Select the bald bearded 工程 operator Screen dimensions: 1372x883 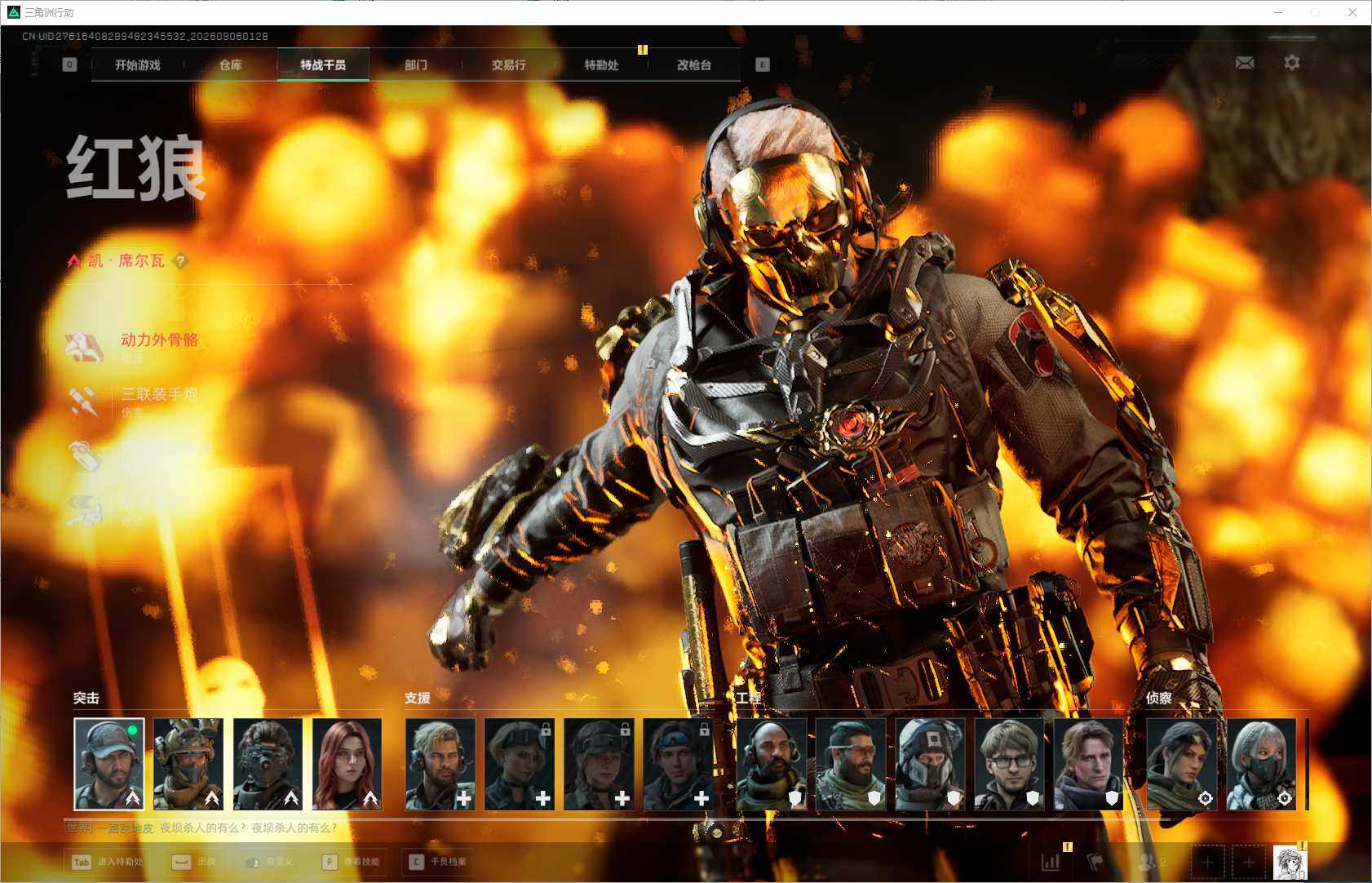(x=772, y=764)
